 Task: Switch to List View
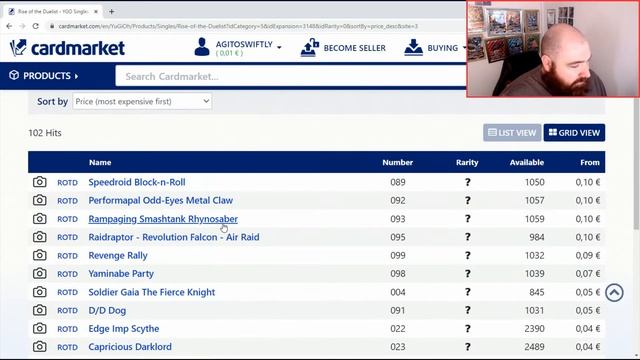point(512,133)
